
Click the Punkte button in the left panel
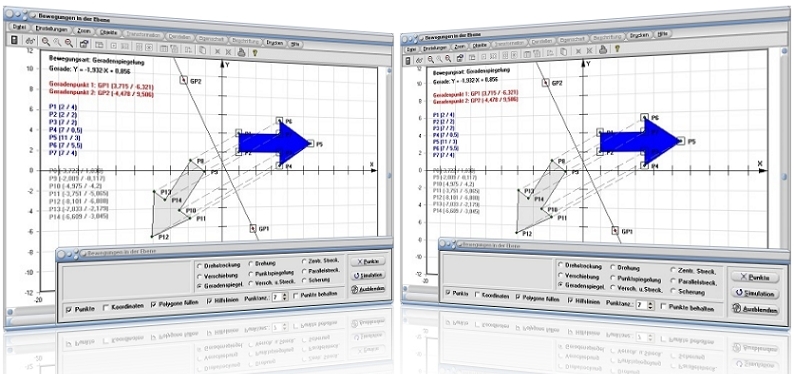[x=368, y=262]
